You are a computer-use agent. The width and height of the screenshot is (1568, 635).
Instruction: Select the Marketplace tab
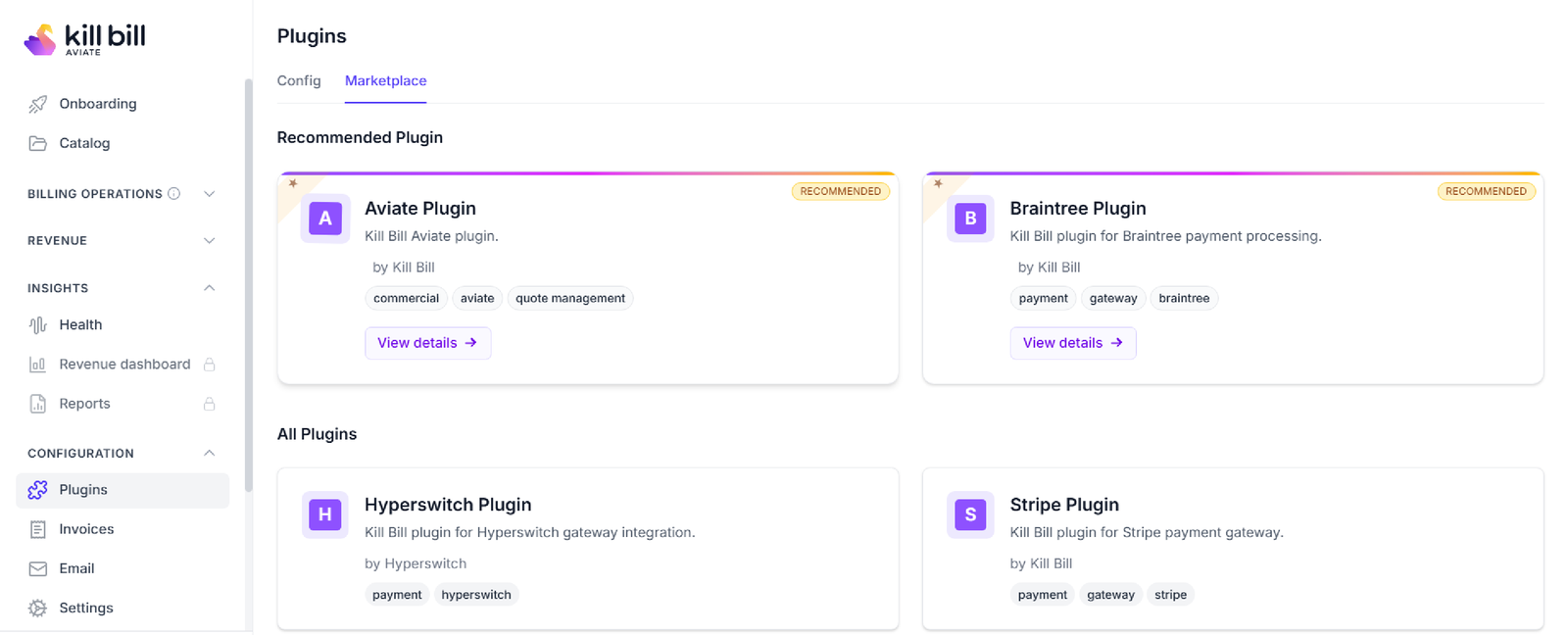click(x=386, y=80)
